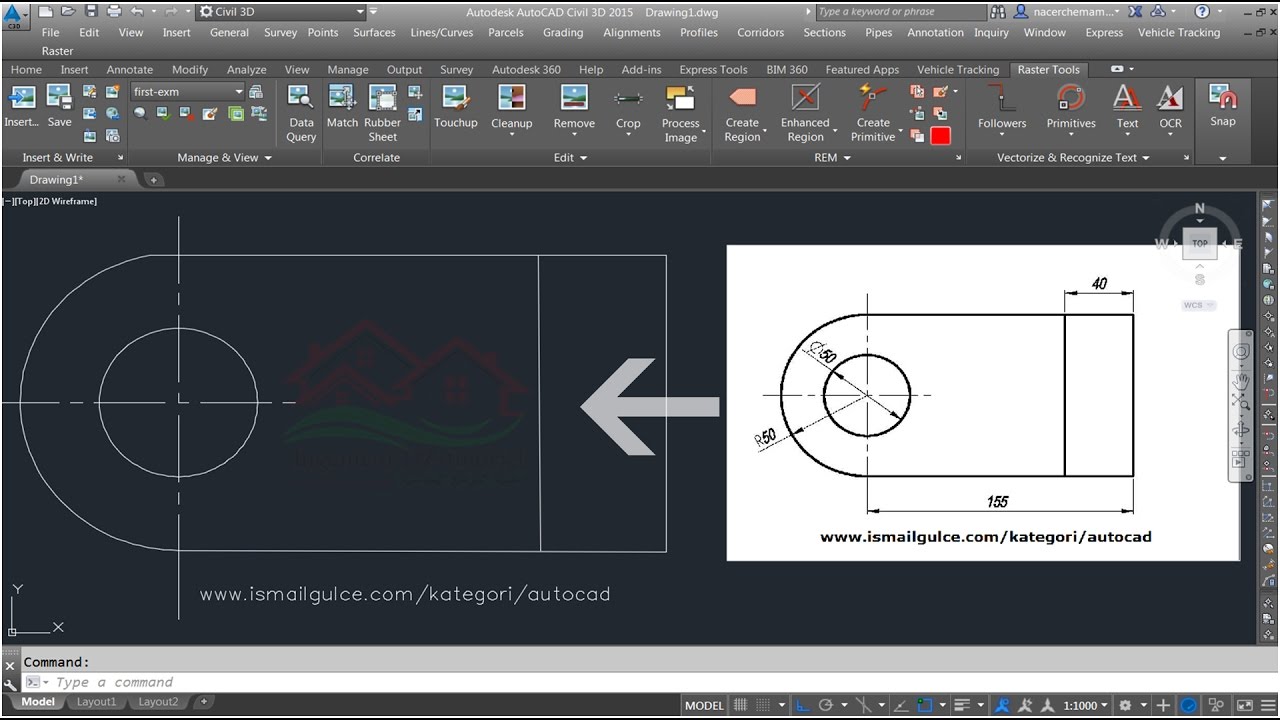Image resolution: width=1280 pixels, height=720 pixels.
Task: Open the Surfaces menu
Action: pos(374,32)
